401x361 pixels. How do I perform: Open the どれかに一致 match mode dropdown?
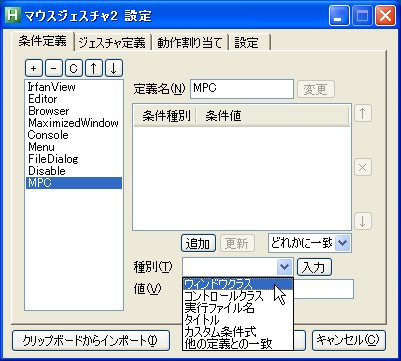310,243
